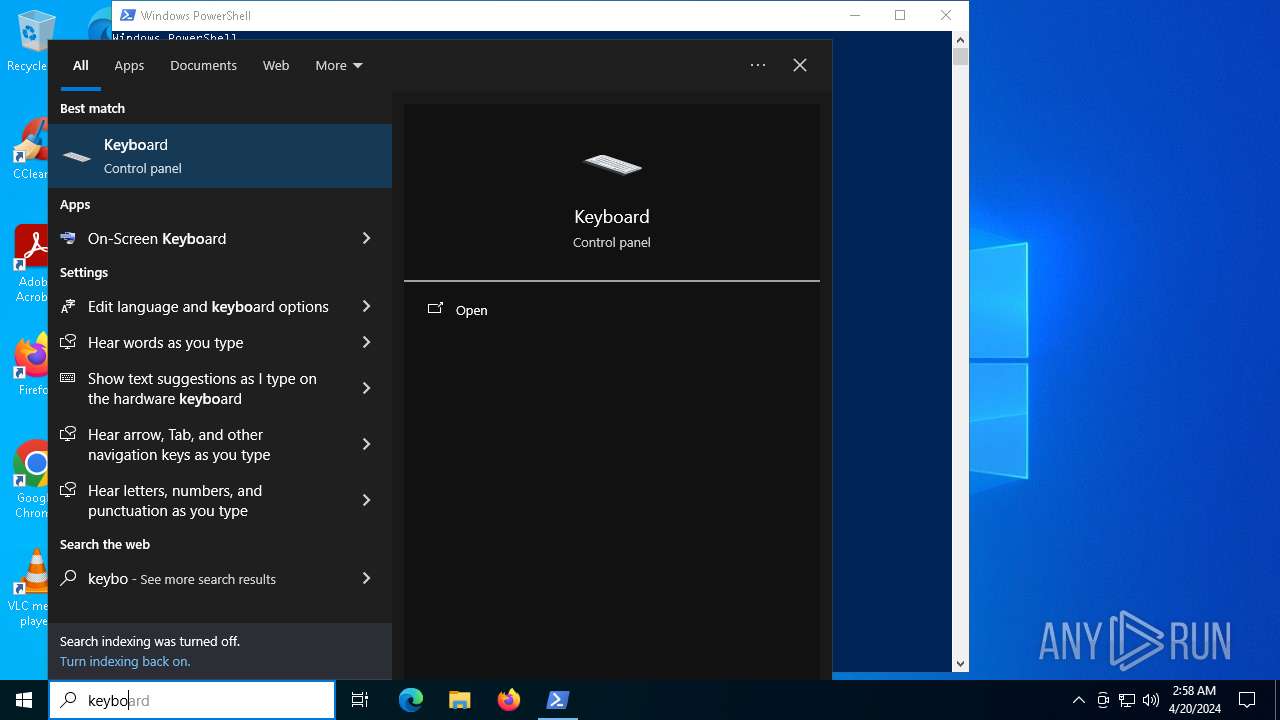Expand keybo web search result arrow
Screen dimensions: 1280x720
(x=366, y=578)
